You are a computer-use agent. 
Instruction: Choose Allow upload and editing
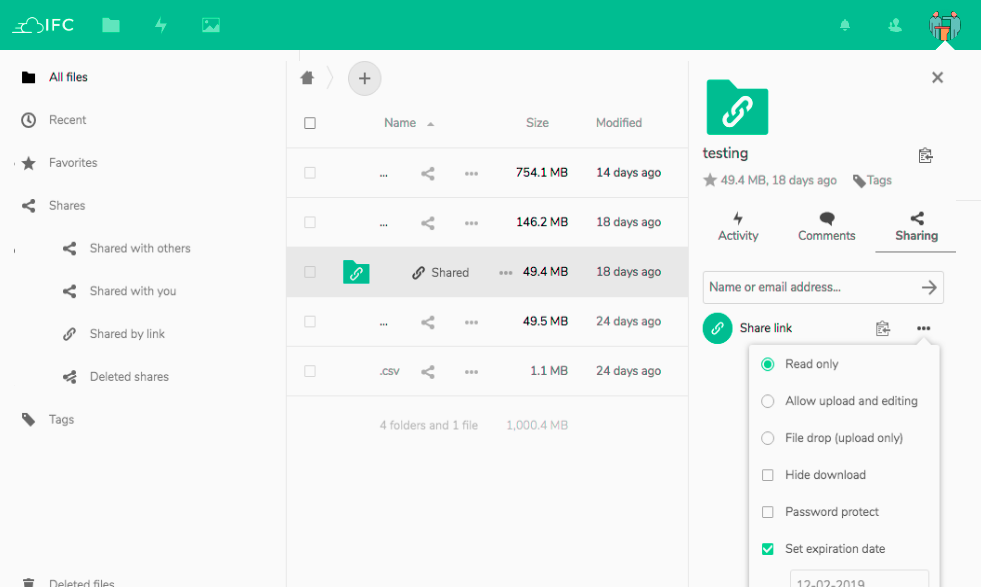pyautogui.click(x=768, y=401)
